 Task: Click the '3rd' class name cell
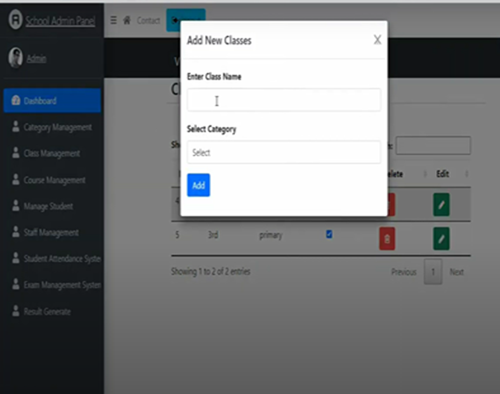[x=213, y=235]
